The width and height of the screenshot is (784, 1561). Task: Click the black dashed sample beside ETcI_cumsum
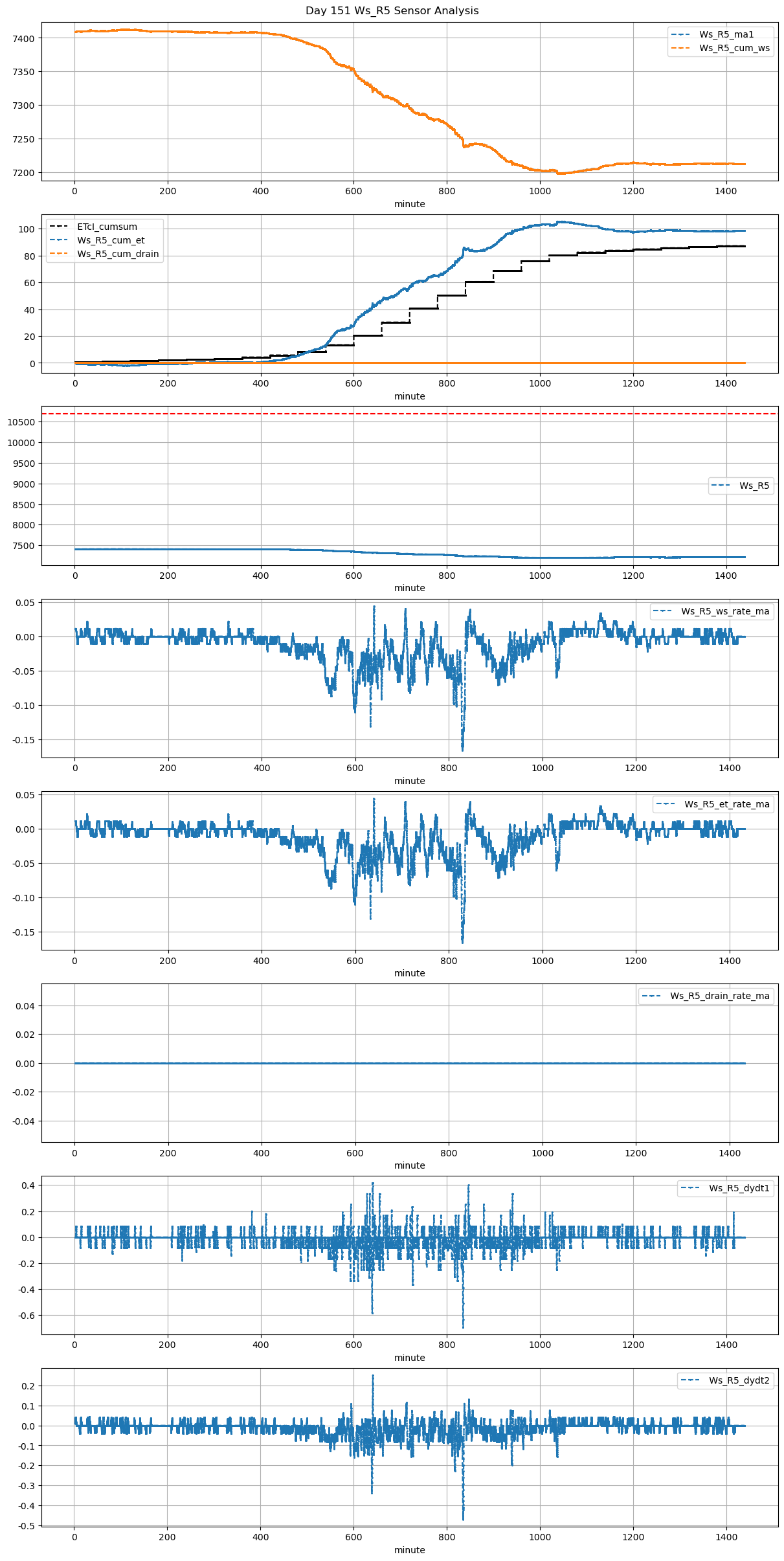pyautogui.click(x=58, y=227)
